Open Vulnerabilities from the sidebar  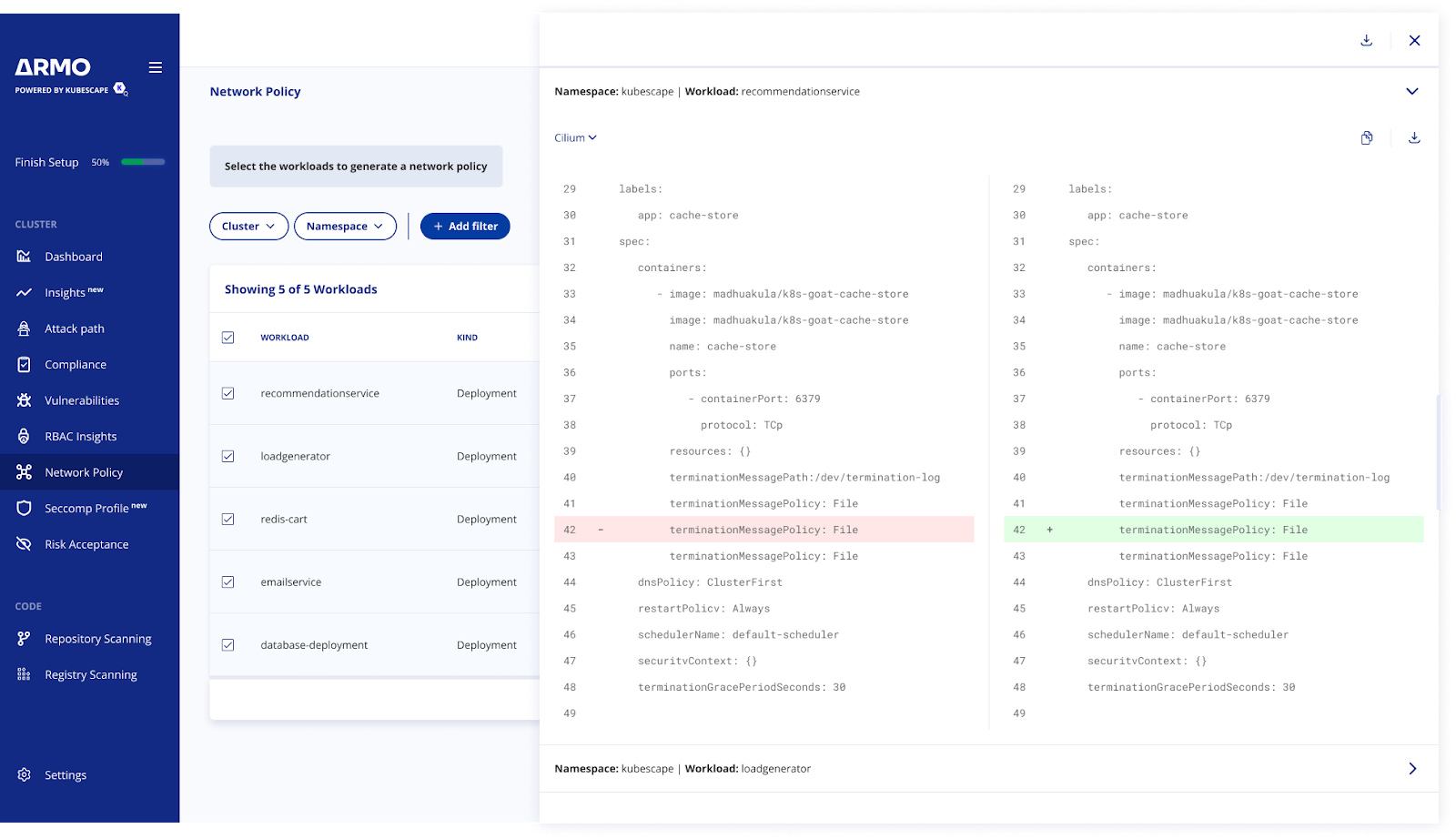[82, 400]
